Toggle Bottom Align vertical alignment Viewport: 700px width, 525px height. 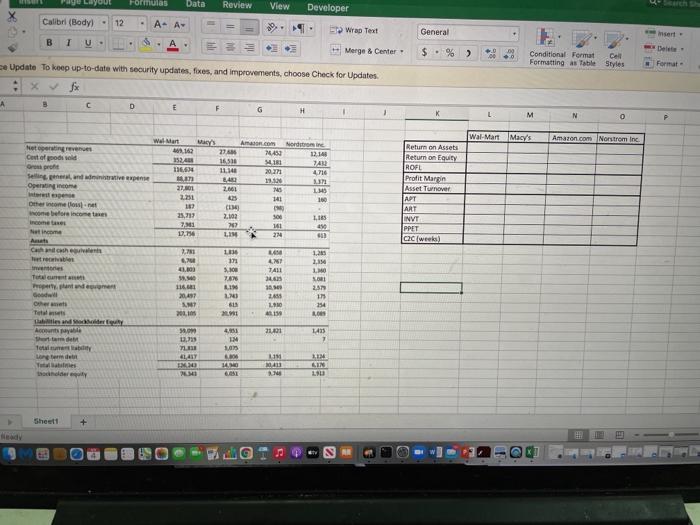coord(249,28)
